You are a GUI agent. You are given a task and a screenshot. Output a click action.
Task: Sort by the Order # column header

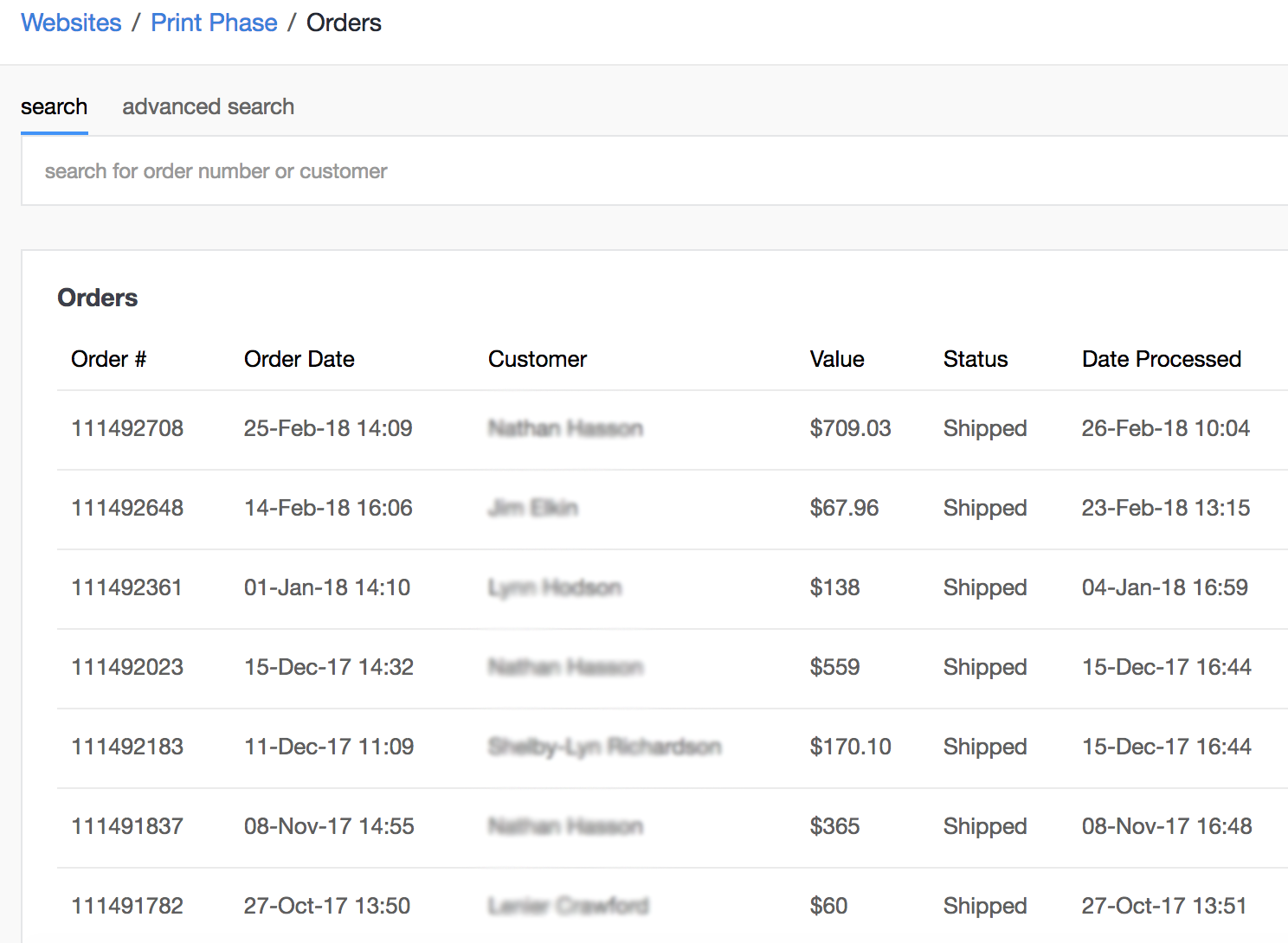tap(108, 359)
